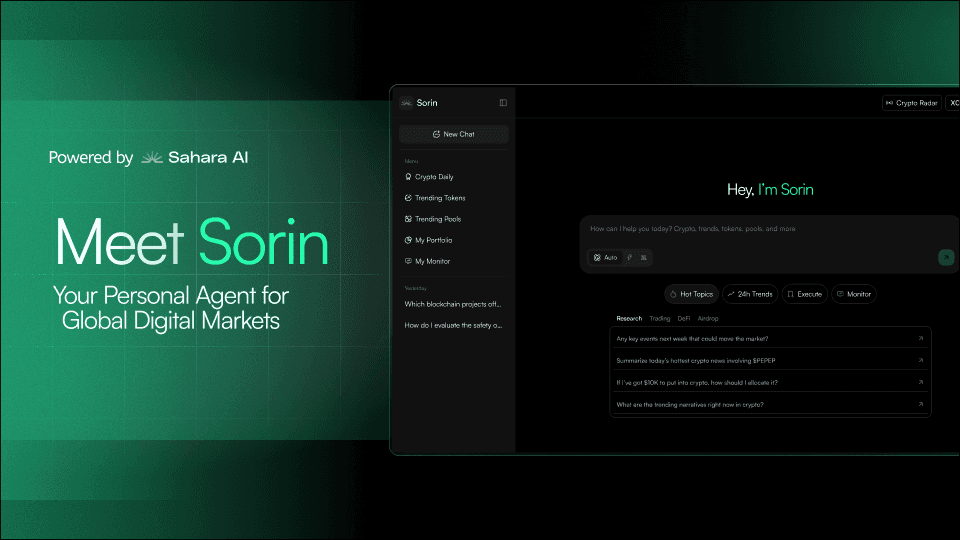Switch to the Trading tab
Screen dimensions: 960x540
[x=659, y=318]
